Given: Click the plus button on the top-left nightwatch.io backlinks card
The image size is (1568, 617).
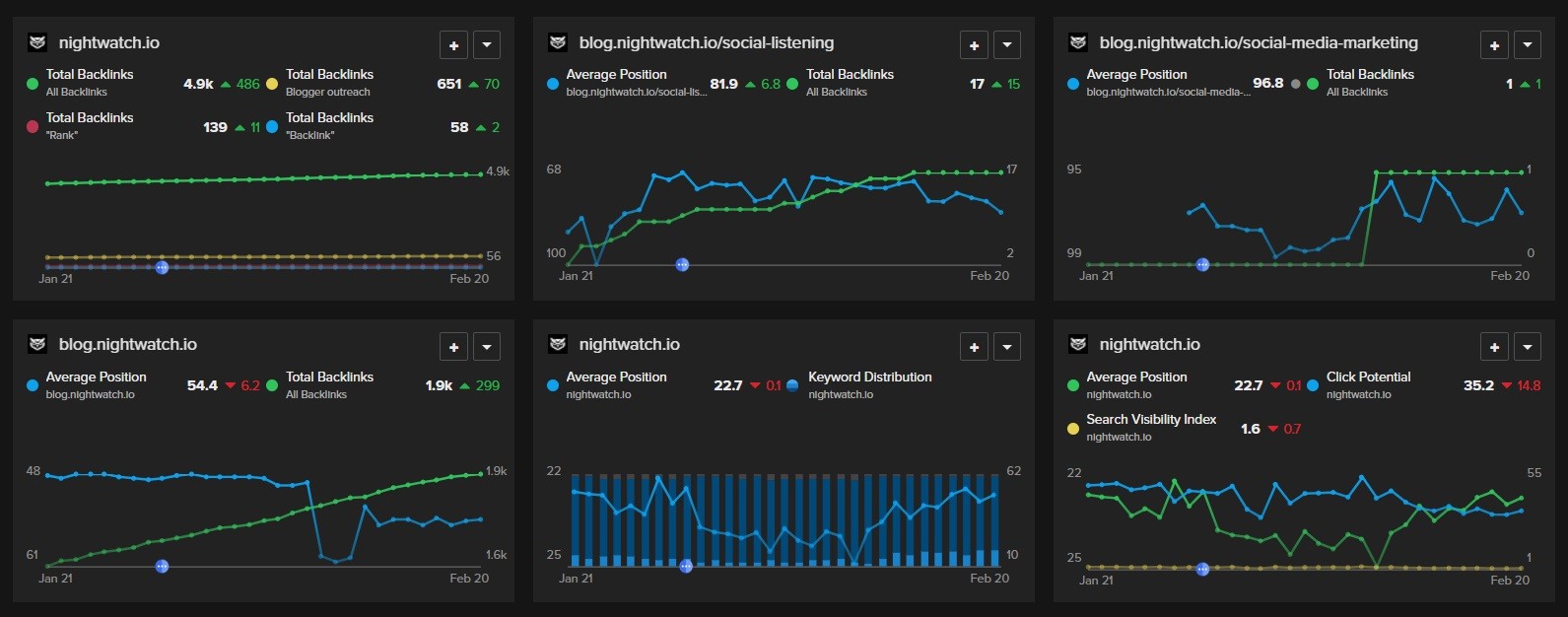Looking at the screenshot, I should pyautogui.click(x=453, y=45).
